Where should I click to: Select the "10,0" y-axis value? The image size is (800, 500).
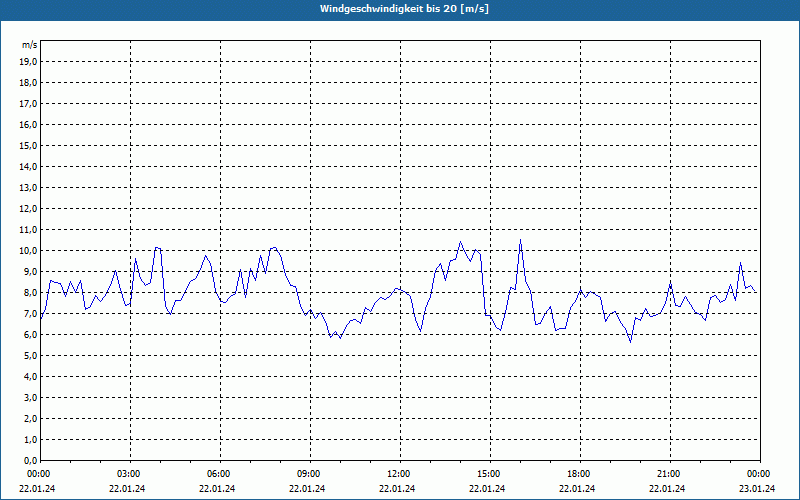[x=29, y=251]
